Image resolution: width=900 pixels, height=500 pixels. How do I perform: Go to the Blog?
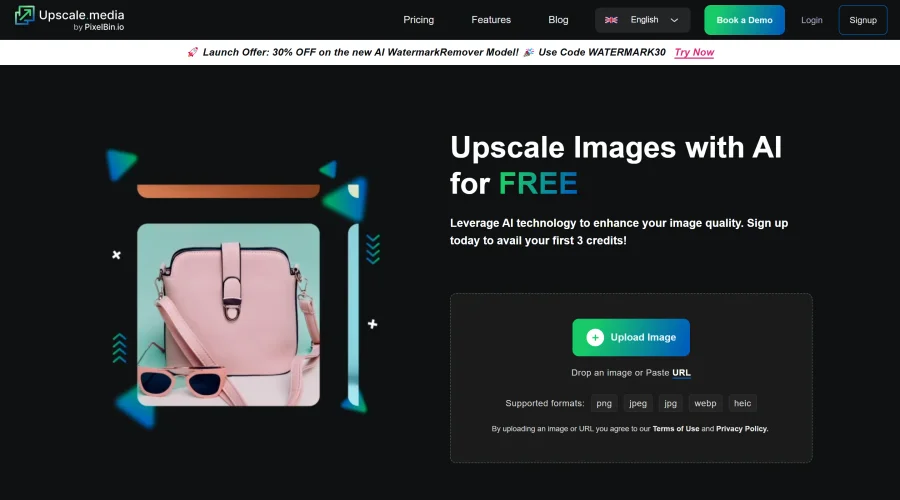pyautogui.click(x=558, y=20)
